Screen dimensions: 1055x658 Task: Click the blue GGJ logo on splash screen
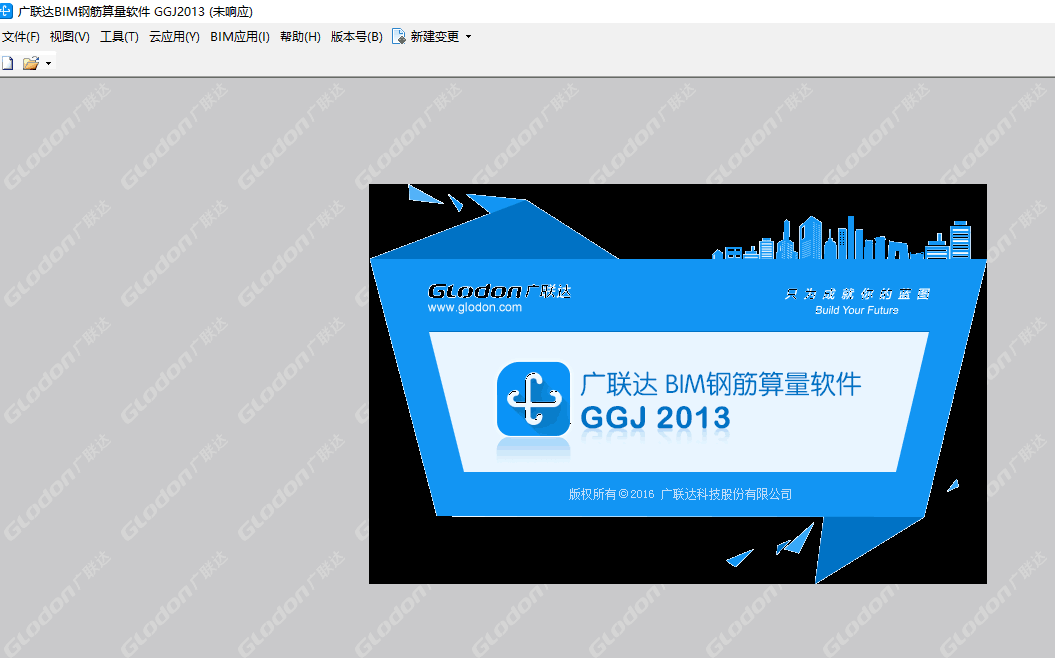pyautogui.click(x=534, y=399)
